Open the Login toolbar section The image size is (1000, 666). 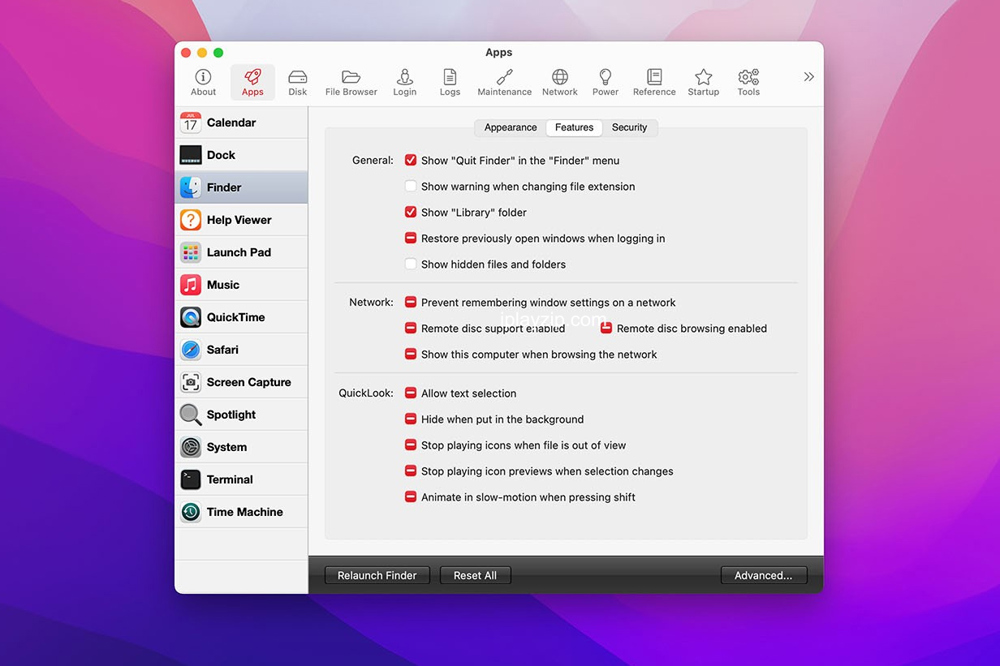point(404,82)
